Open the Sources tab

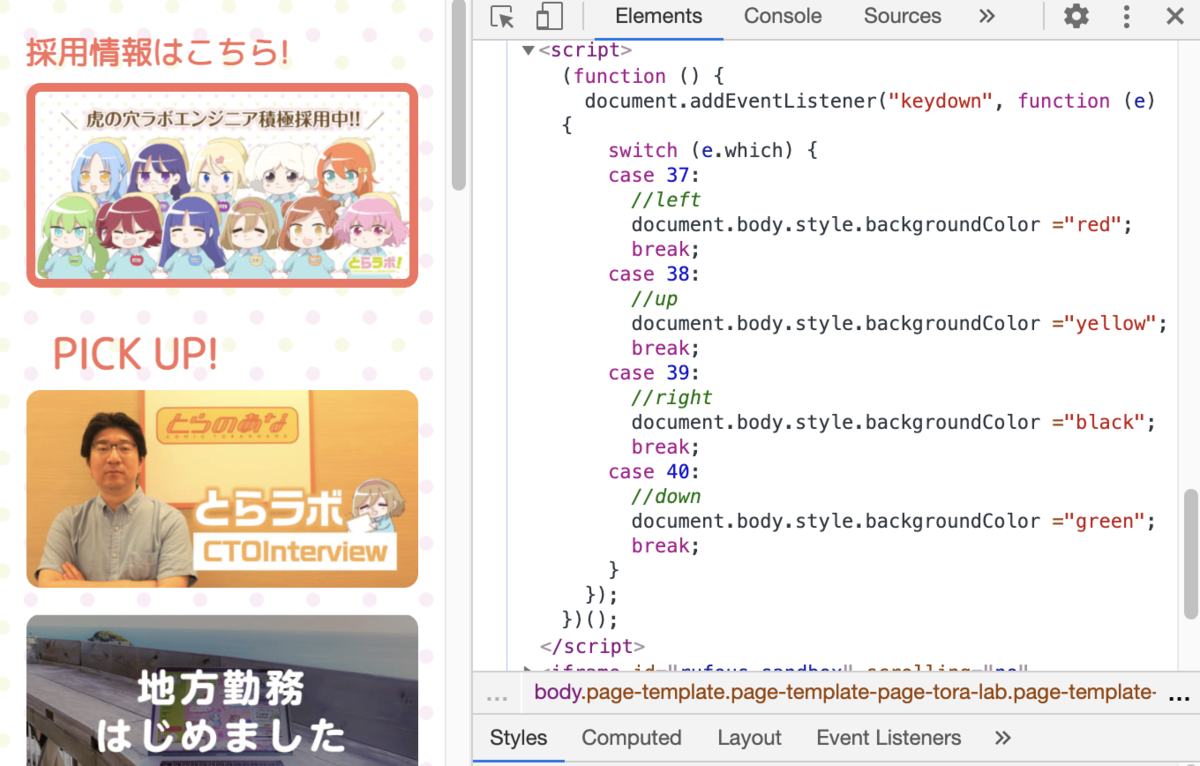point(902,16)
